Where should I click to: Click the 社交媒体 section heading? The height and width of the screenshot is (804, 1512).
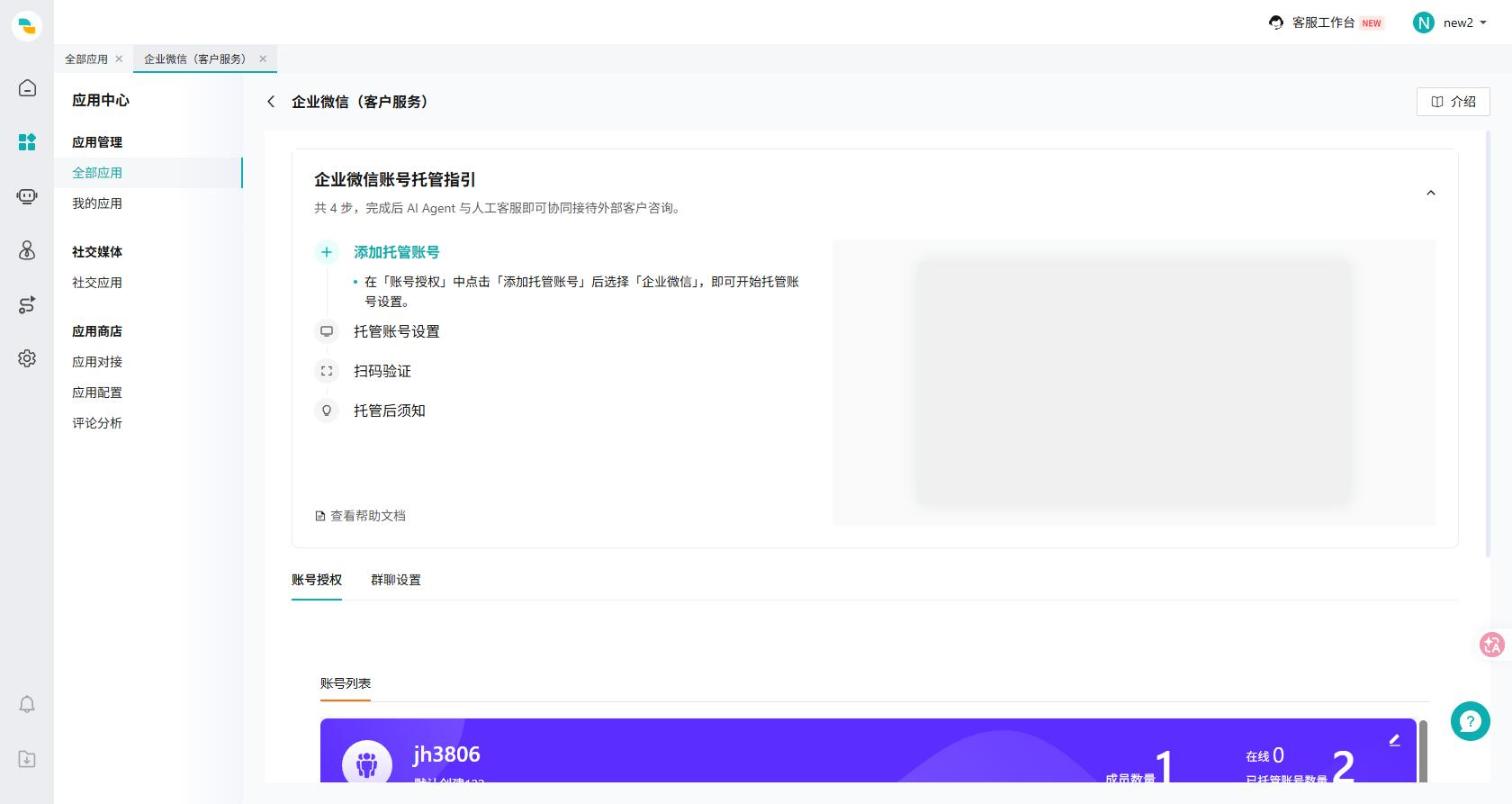tap(97, 252)
